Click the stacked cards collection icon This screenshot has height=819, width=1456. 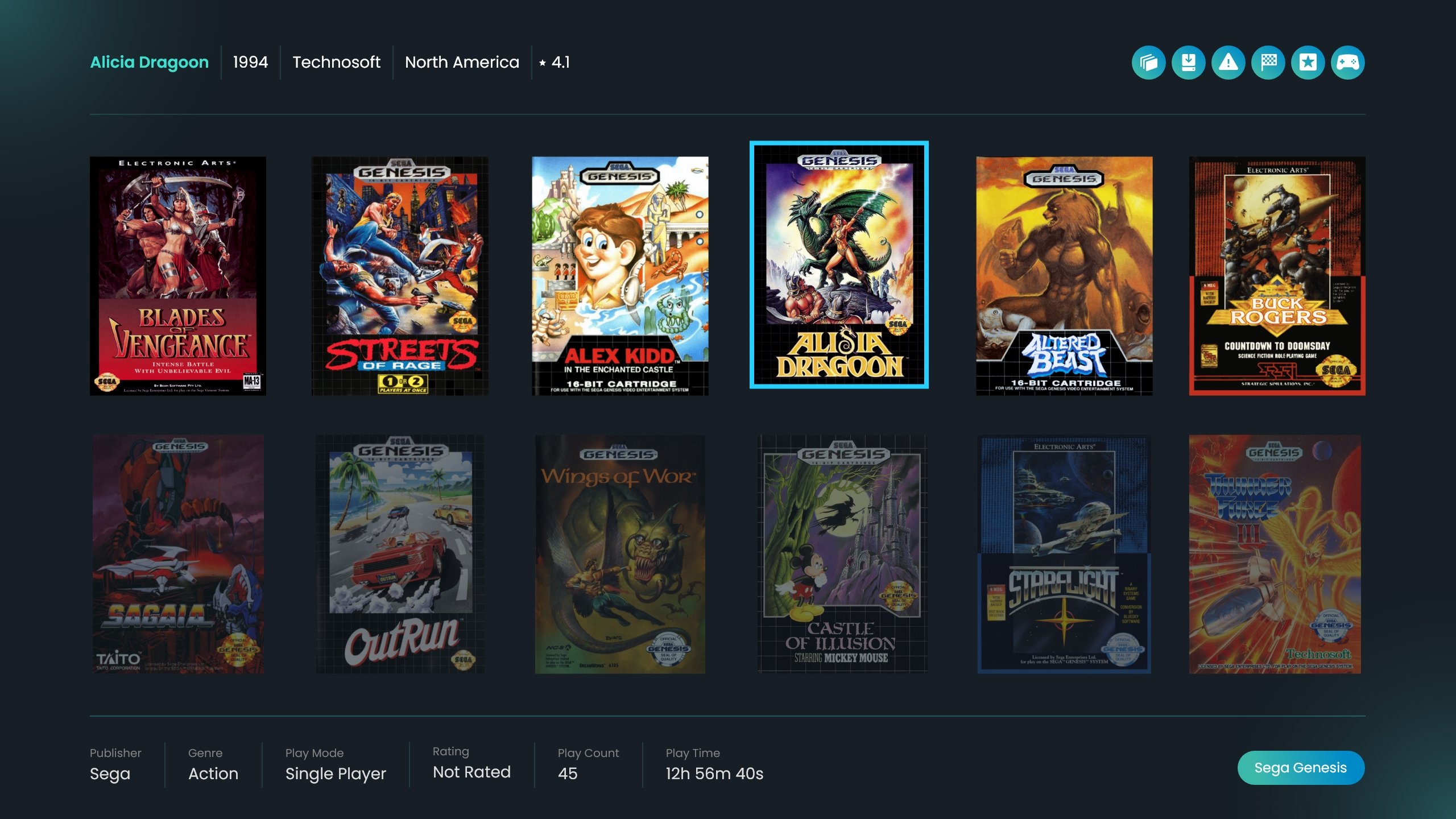click(1148, 63)
